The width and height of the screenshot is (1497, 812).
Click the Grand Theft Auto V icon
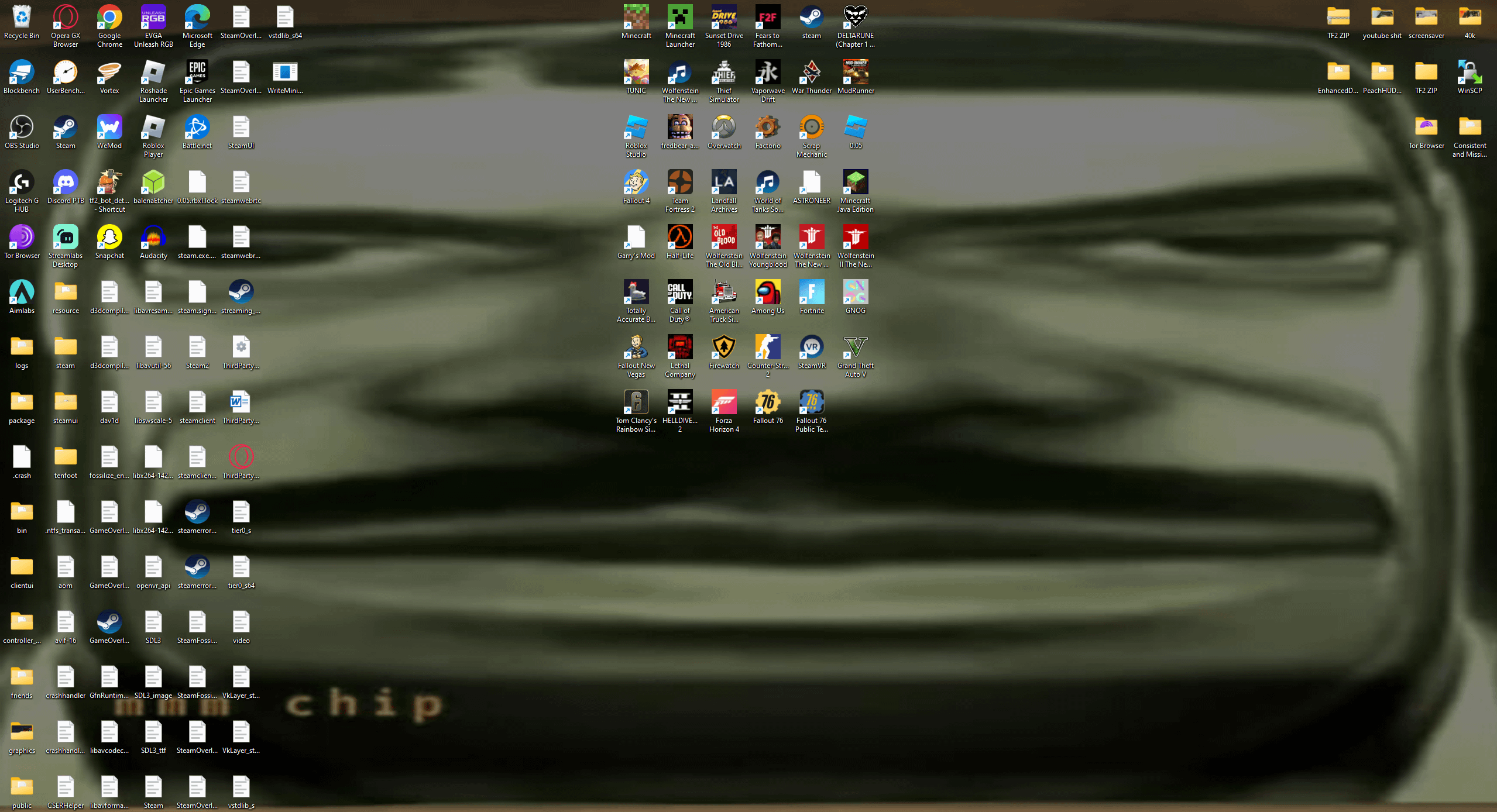[856, 347]
